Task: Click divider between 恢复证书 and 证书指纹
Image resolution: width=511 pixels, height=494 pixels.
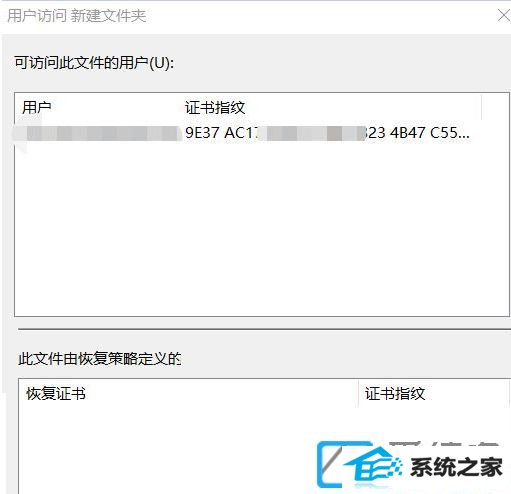Action: coord(359,394)
